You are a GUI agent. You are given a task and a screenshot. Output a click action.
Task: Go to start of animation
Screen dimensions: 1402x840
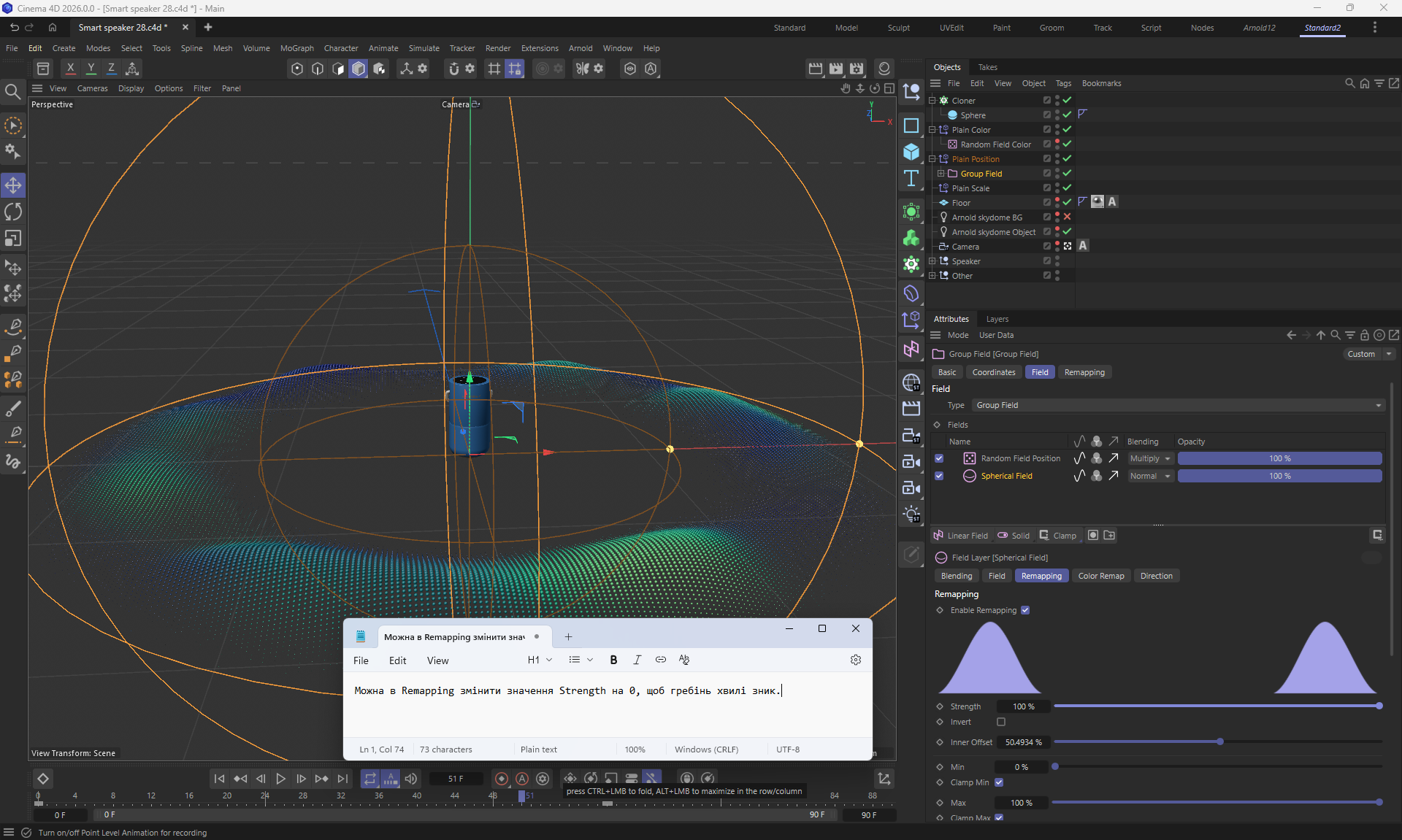pyautogui.click(x=219, y=779)
